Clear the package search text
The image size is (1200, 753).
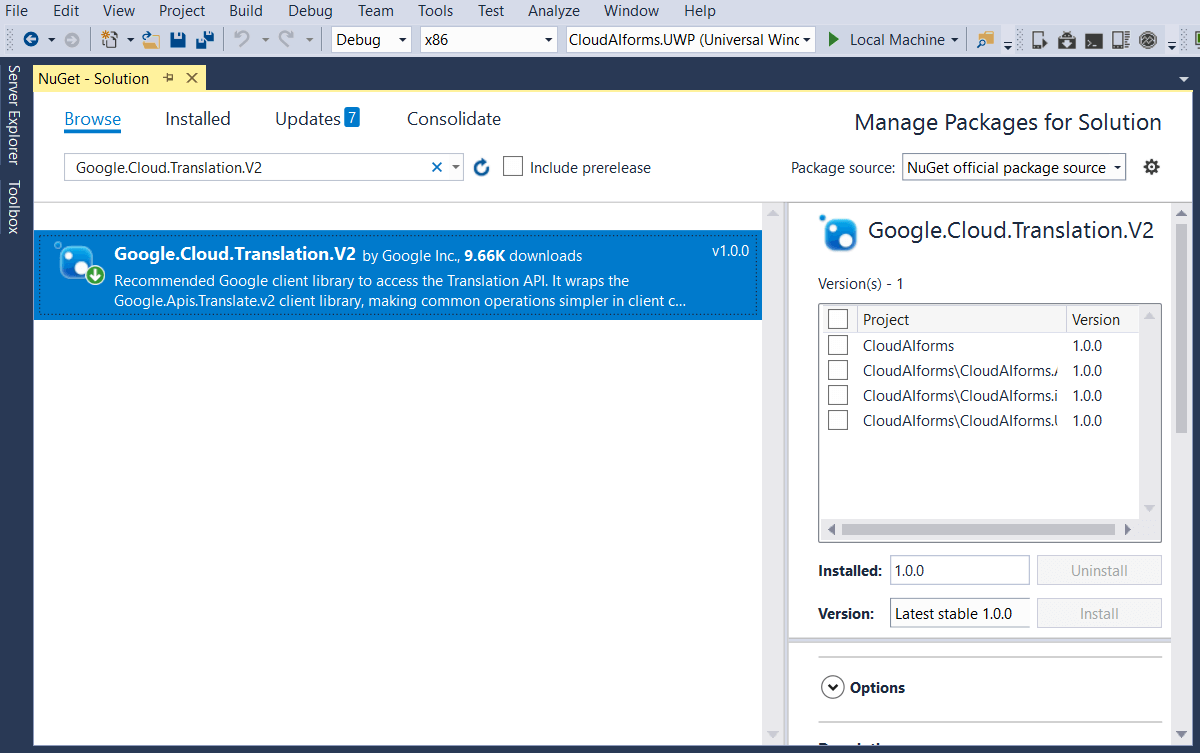click(436, 167)
